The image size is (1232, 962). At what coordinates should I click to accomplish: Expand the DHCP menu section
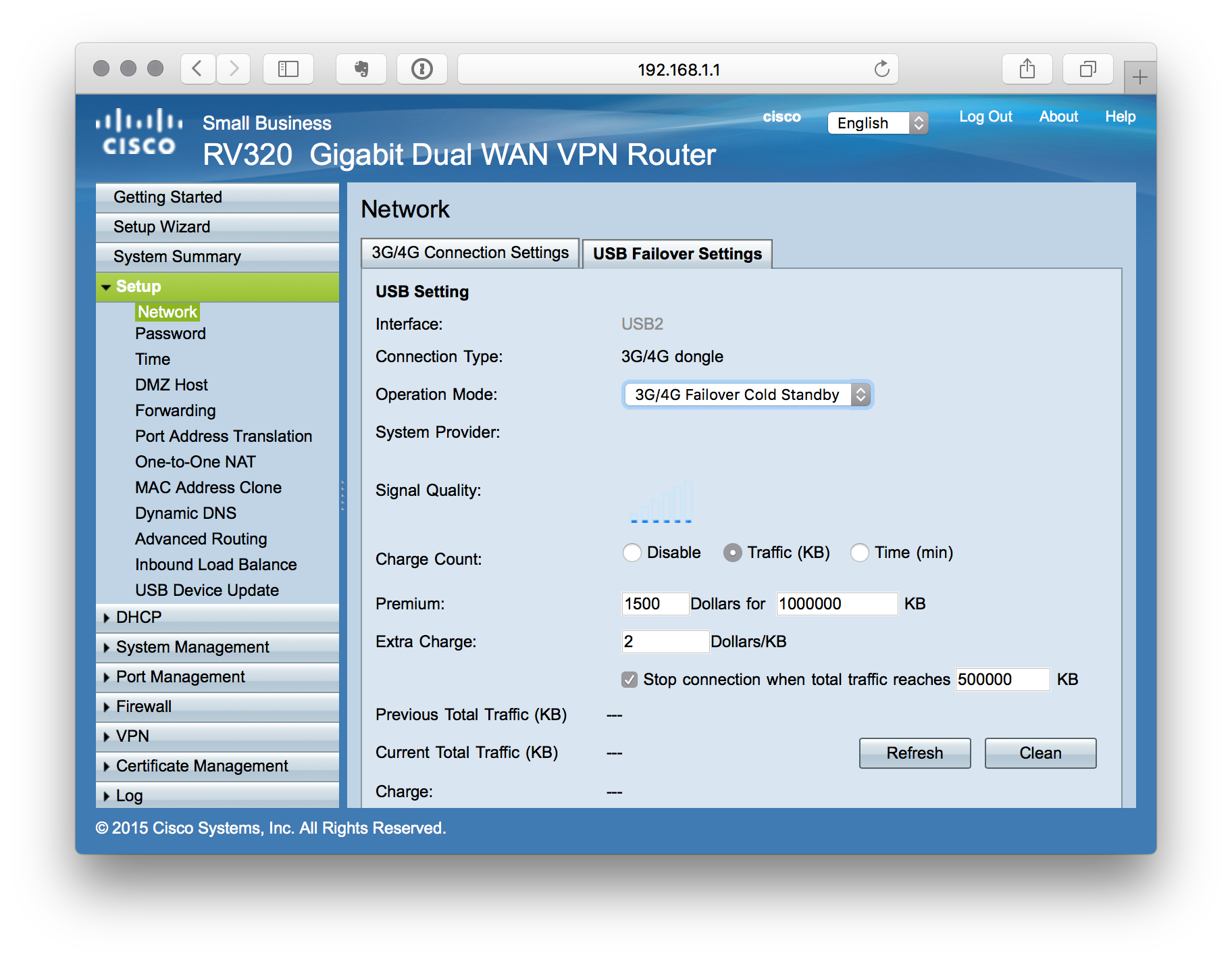click(217, 617)
